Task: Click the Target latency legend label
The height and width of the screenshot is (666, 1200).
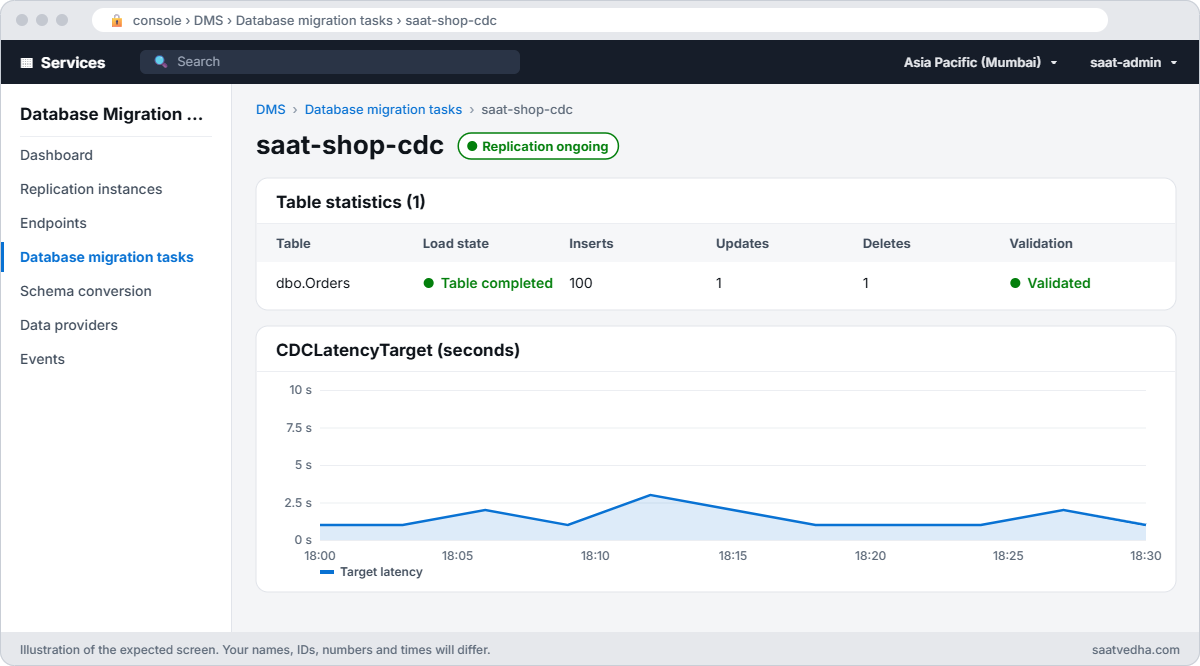Action: (381, 572)
